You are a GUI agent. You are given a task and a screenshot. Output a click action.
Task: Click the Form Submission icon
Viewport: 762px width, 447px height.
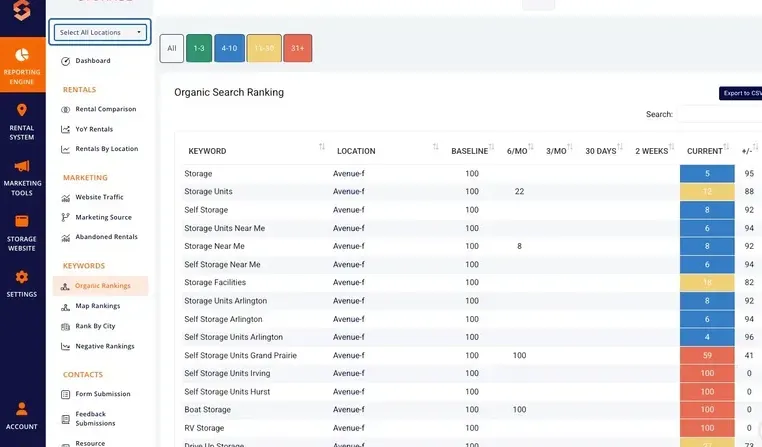coord(66,395)
